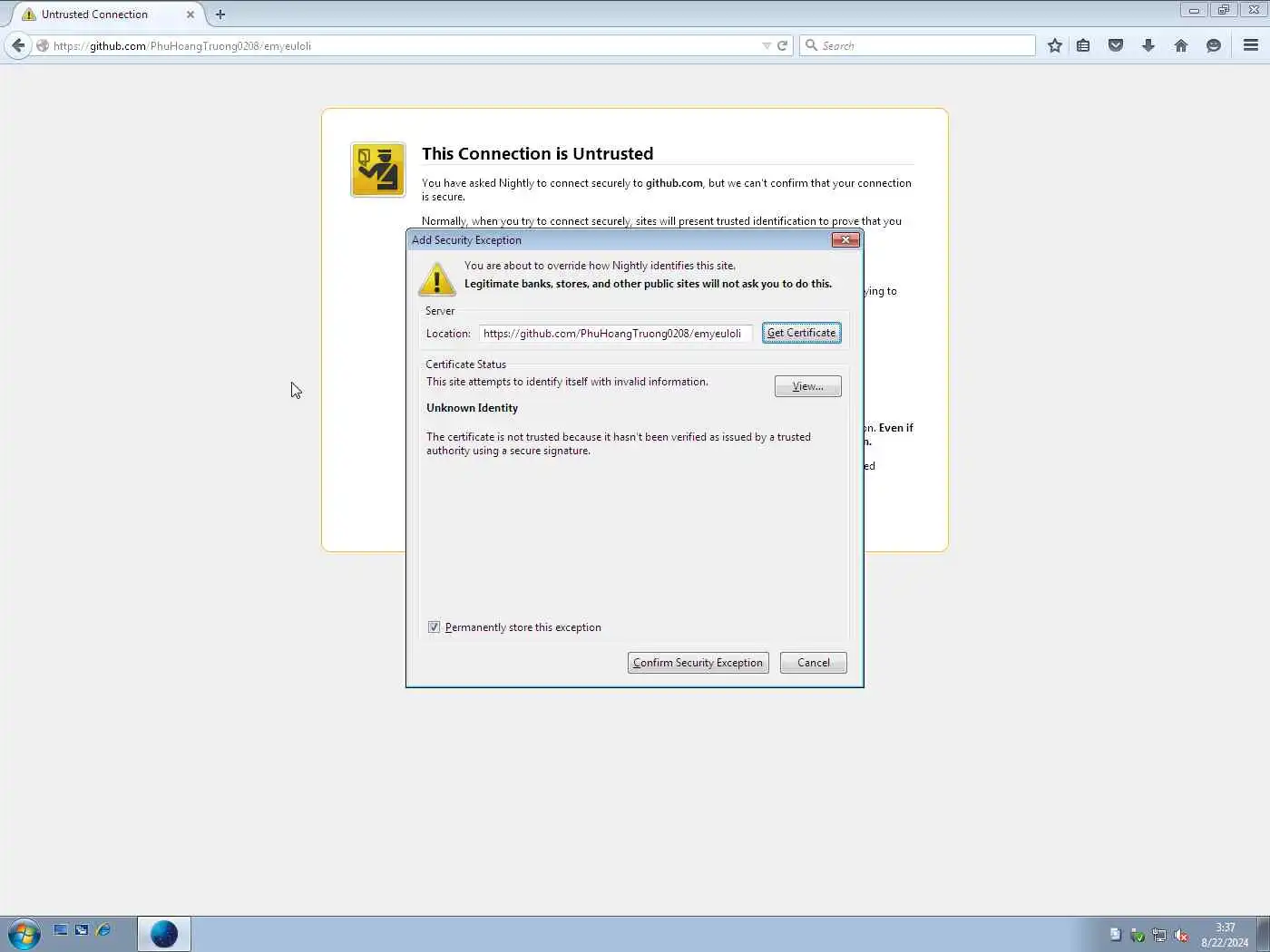Viewport: 1270px width, 952px height.
Task: Click the site identity globe icon
Action: click(x=43, y=45)
